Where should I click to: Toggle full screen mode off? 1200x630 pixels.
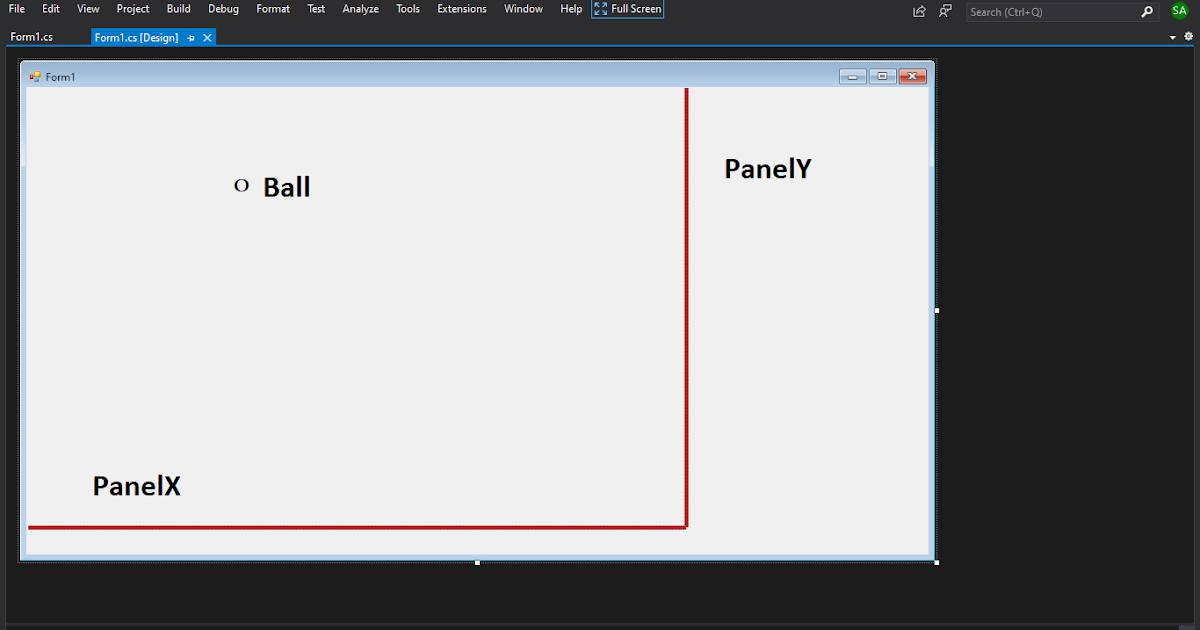(627, 9)
